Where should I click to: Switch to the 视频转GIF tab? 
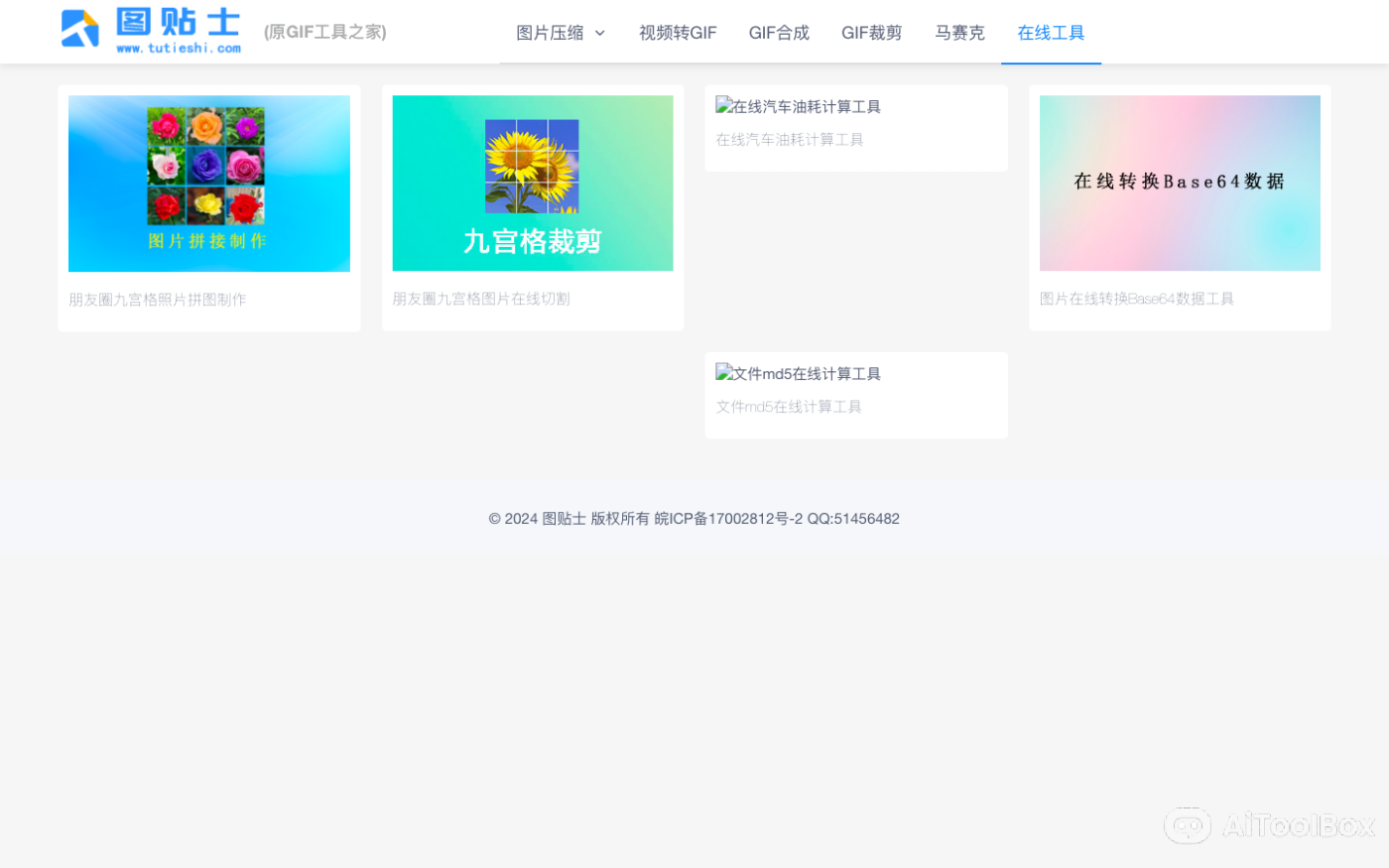tap(679, 32)
